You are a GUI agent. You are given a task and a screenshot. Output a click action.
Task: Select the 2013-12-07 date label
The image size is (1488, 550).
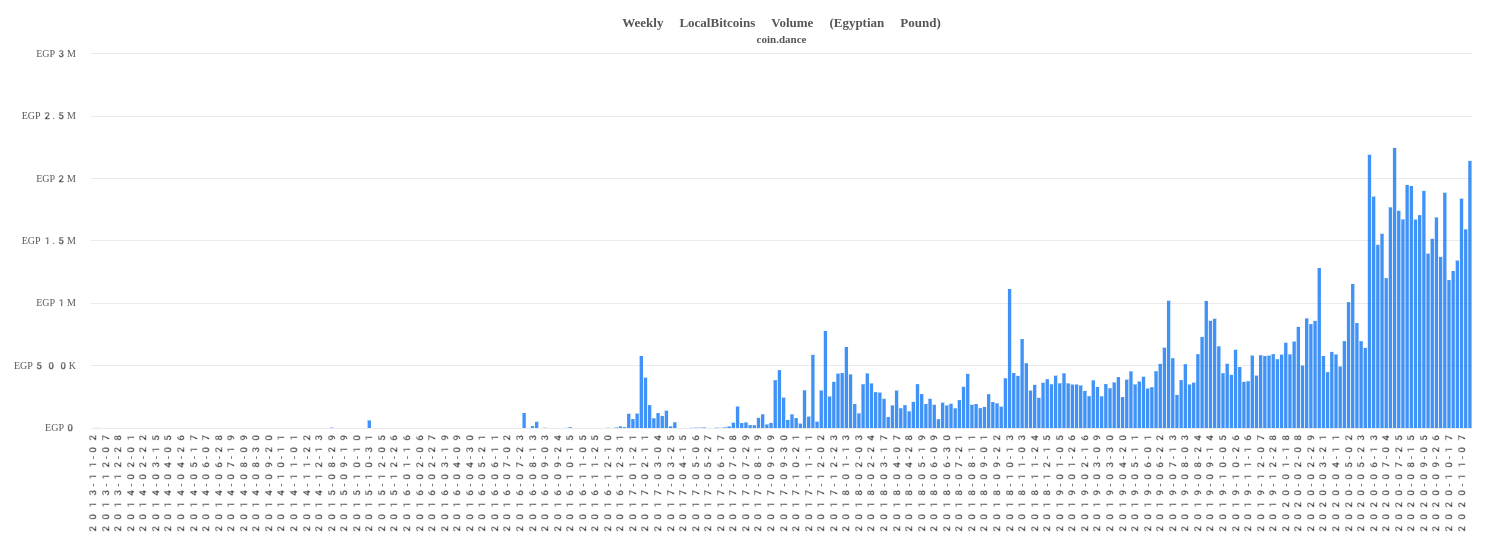(106, 482)
